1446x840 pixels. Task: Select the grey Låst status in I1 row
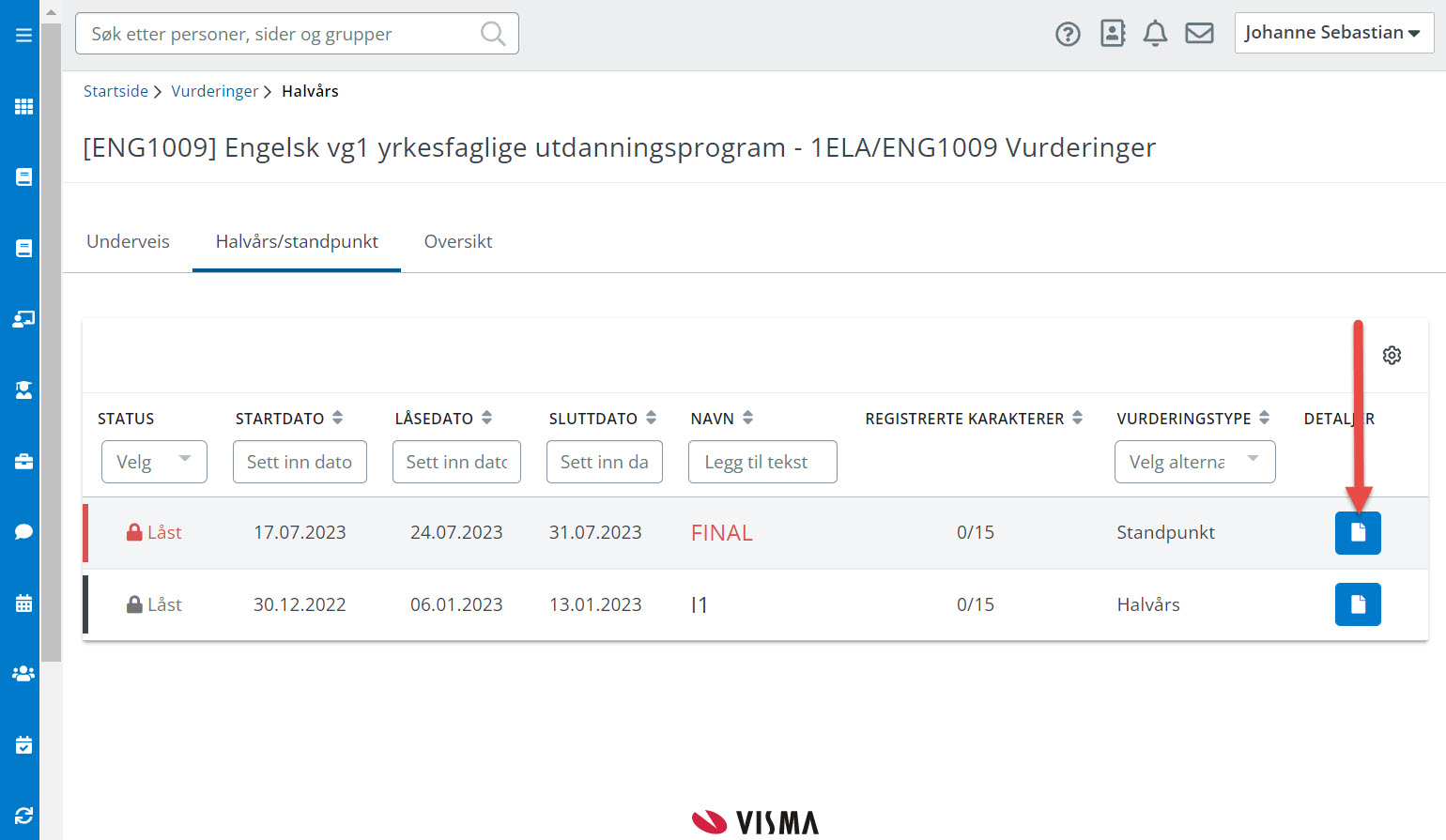[154, 604]
